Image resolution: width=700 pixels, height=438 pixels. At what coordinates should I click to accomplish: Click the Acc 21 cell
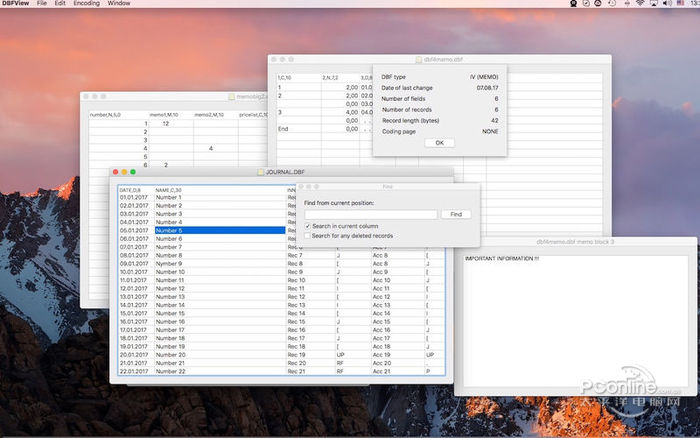pos(398,371)
